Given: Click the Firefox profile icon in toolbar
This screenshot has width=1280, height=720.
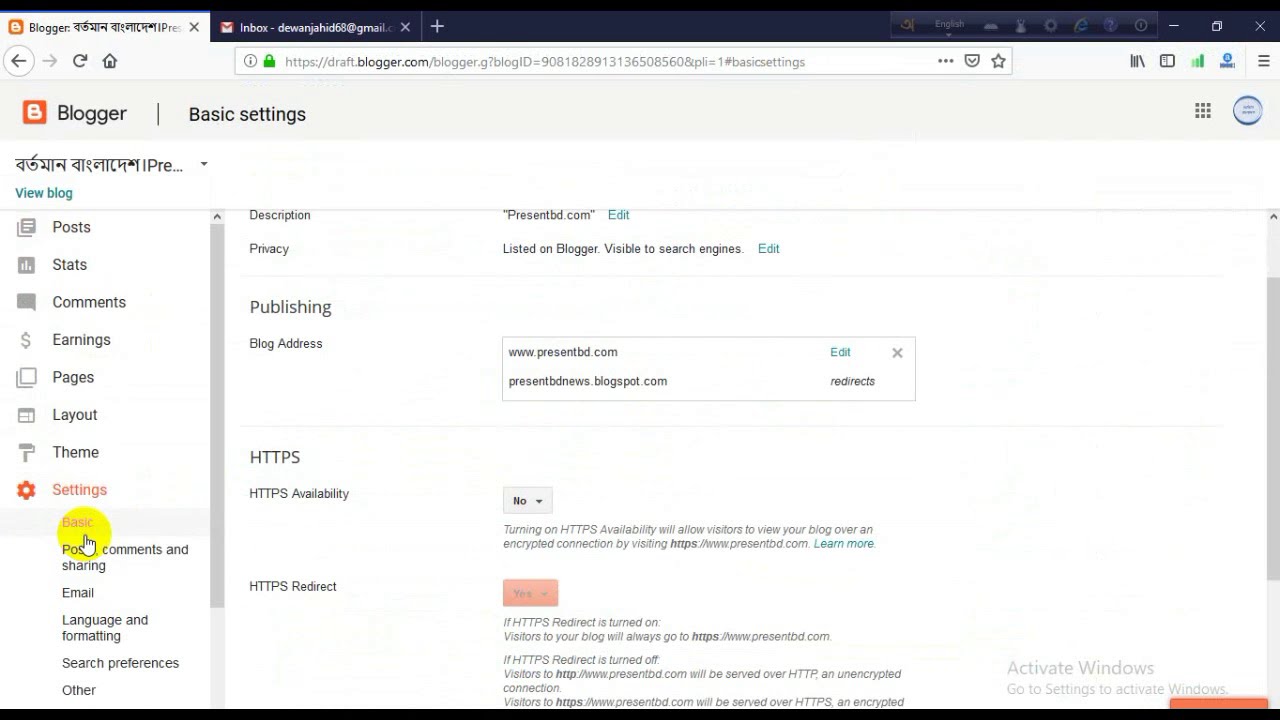Looking at the screenshot, I should (x=1226, y=61).
